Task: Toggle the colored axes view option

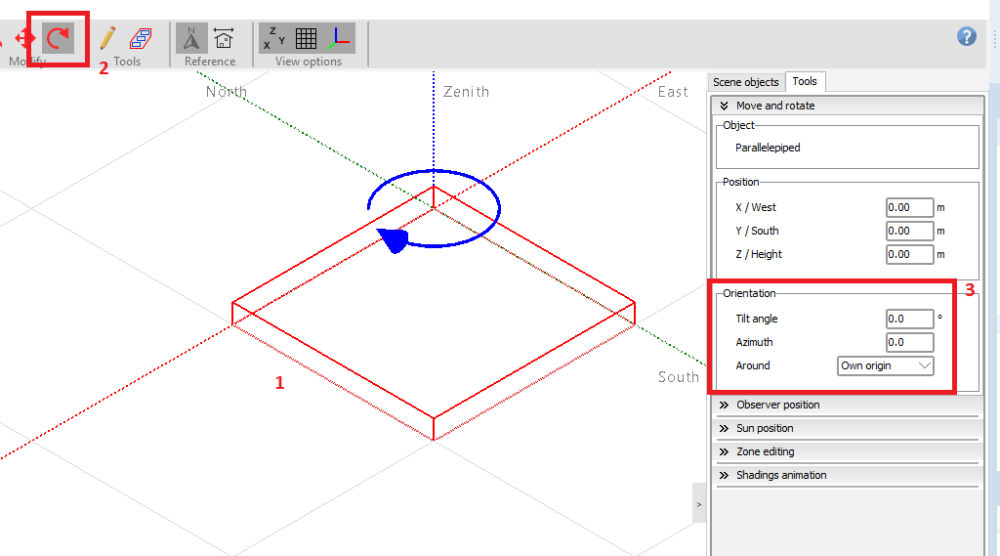Action: tap(340, 39)
